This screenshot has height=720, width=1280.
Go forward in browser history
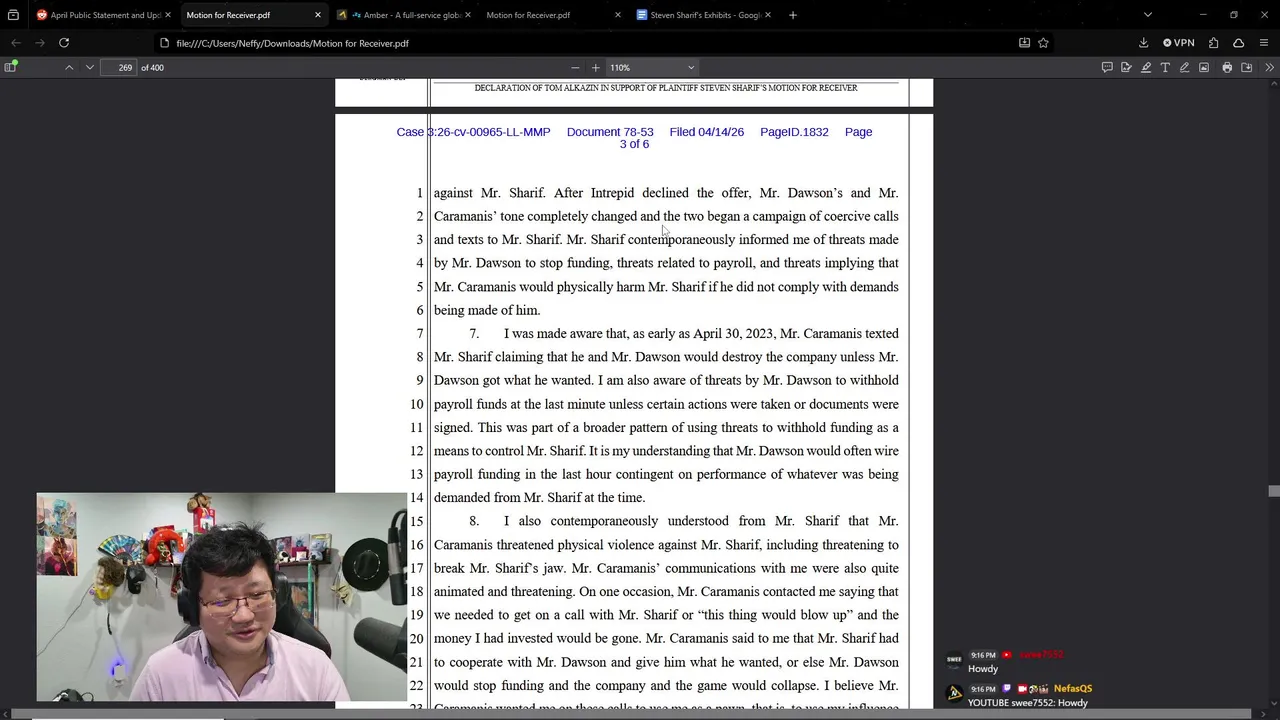(x=40, y=43)
